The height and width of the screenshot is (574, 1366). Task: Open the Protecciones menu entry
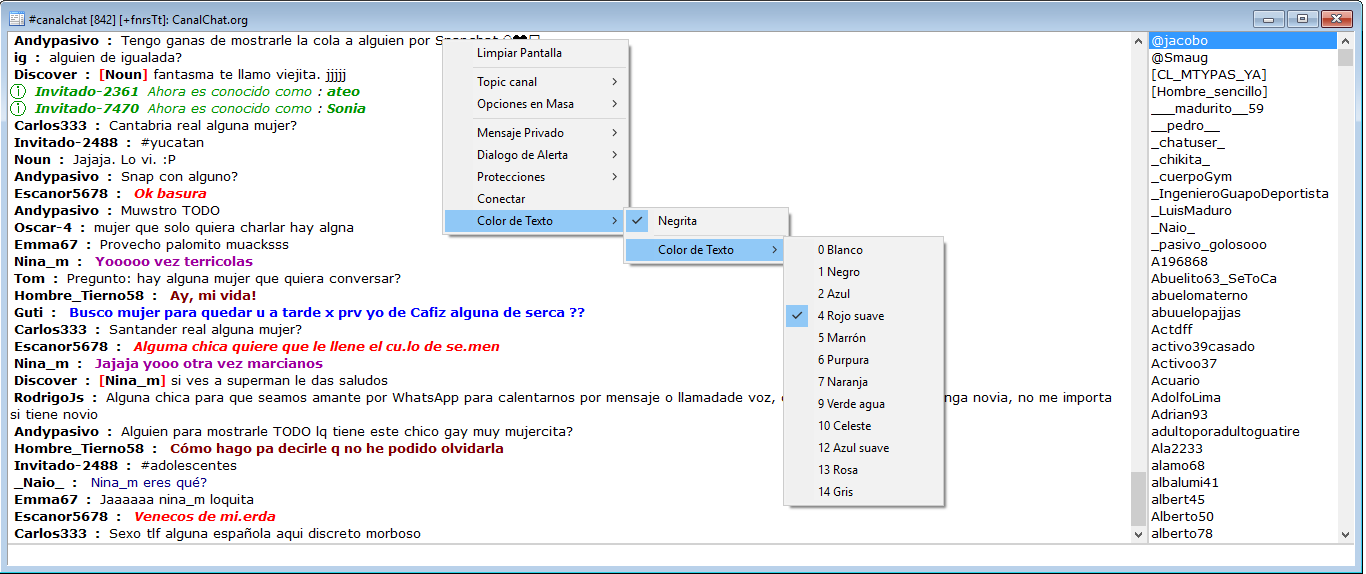tap(536, 177)
